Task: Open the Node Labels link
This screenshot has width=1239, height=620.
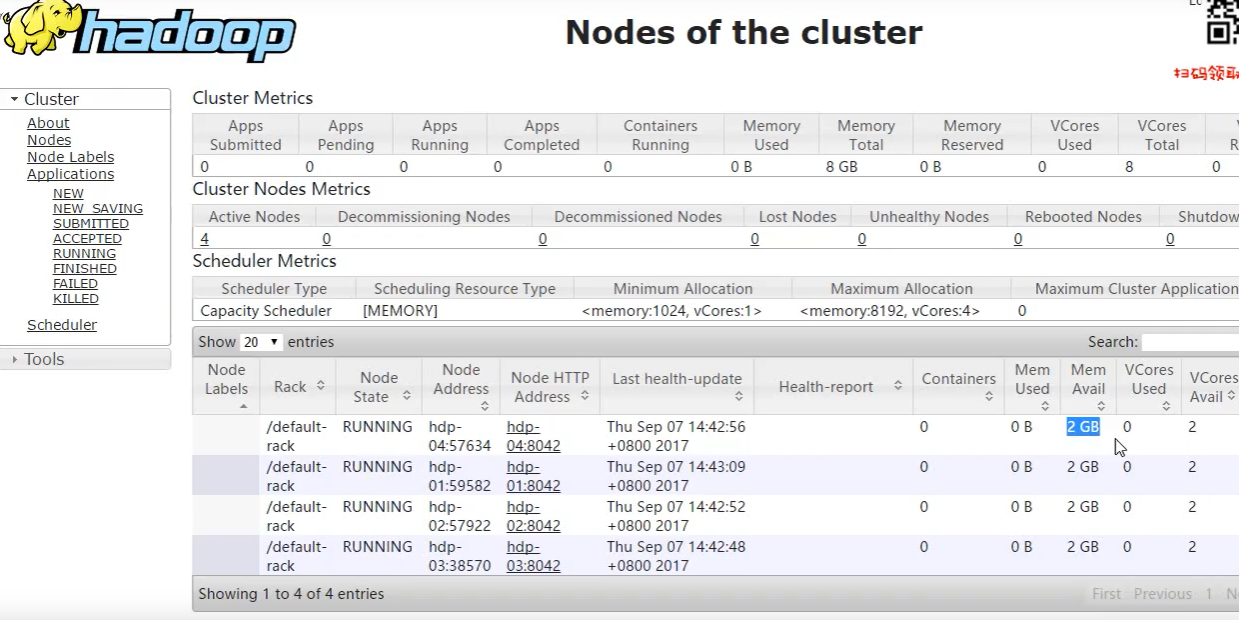Action: pos(70,157)
